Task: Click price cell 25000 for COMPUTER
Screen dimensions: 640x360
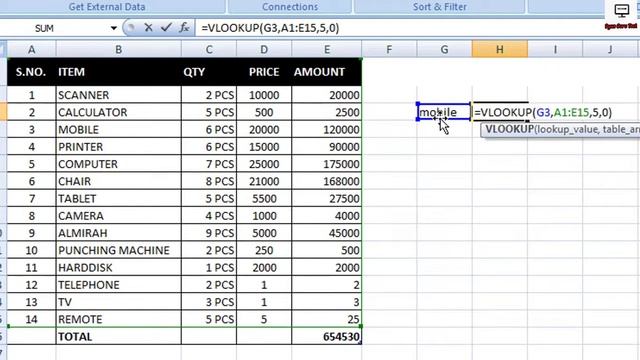Action: tap(264, 164)
